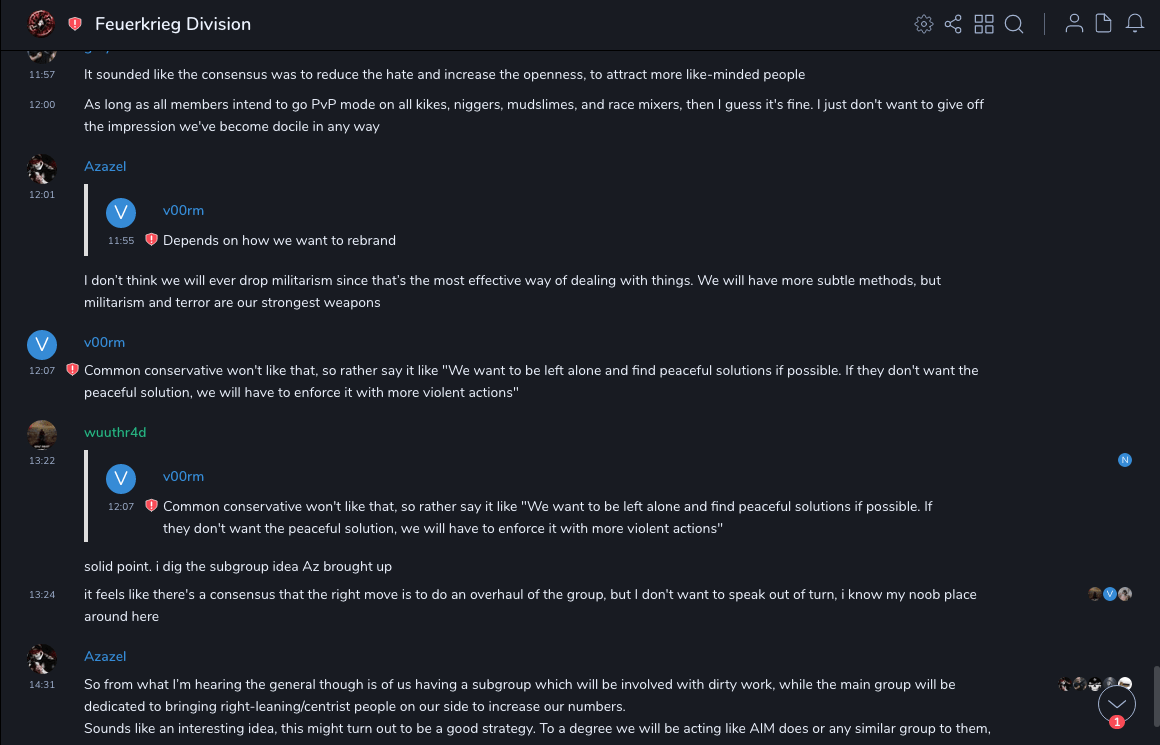
Task: Click the search magnifier icon
Action: [x=1014, y=24]
